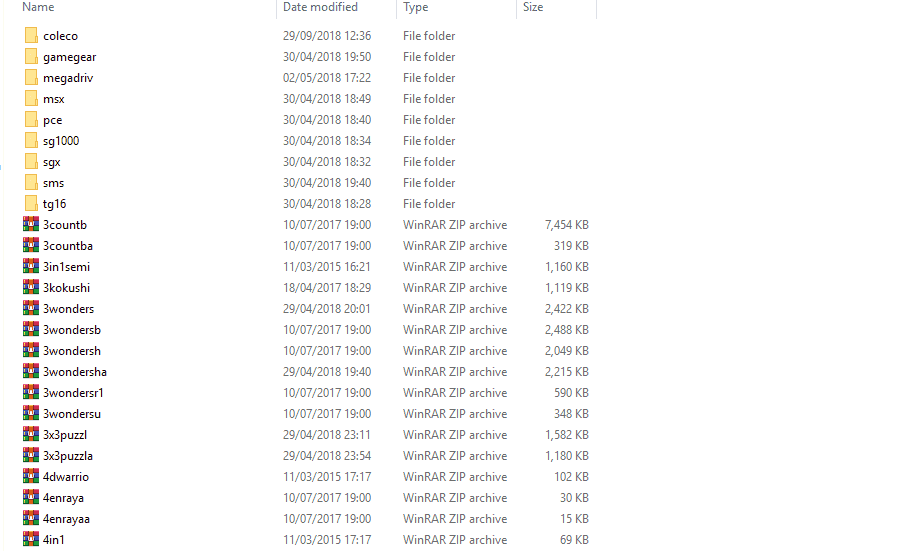Select the 3countb WinRAR archive icon
Image resolution: width=897 pixels, height=551 pixels.
pyautogui.click(x=31, y=224)
